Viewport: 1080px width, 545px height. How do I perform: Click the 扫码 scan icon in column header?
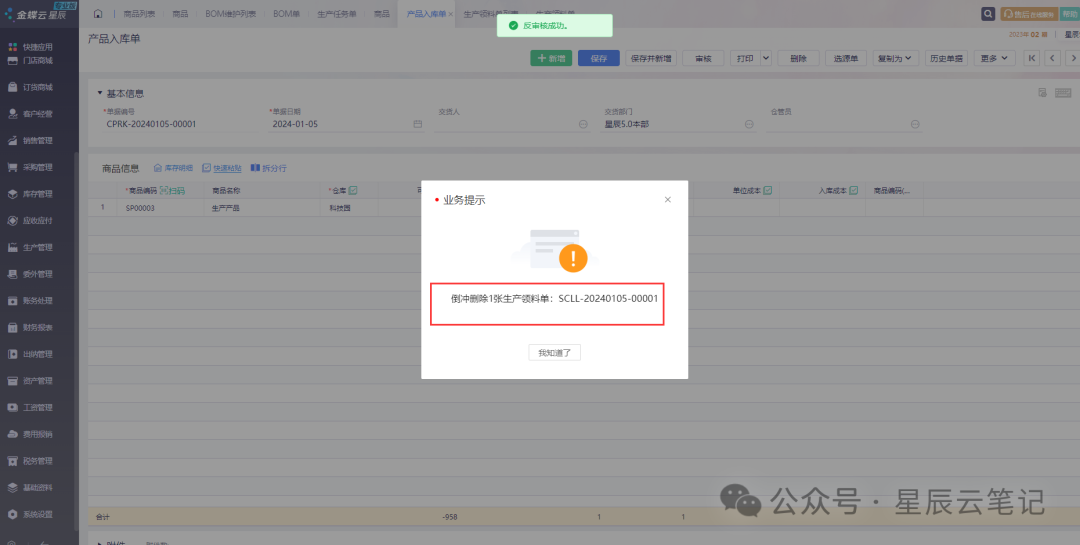point(173,190)
